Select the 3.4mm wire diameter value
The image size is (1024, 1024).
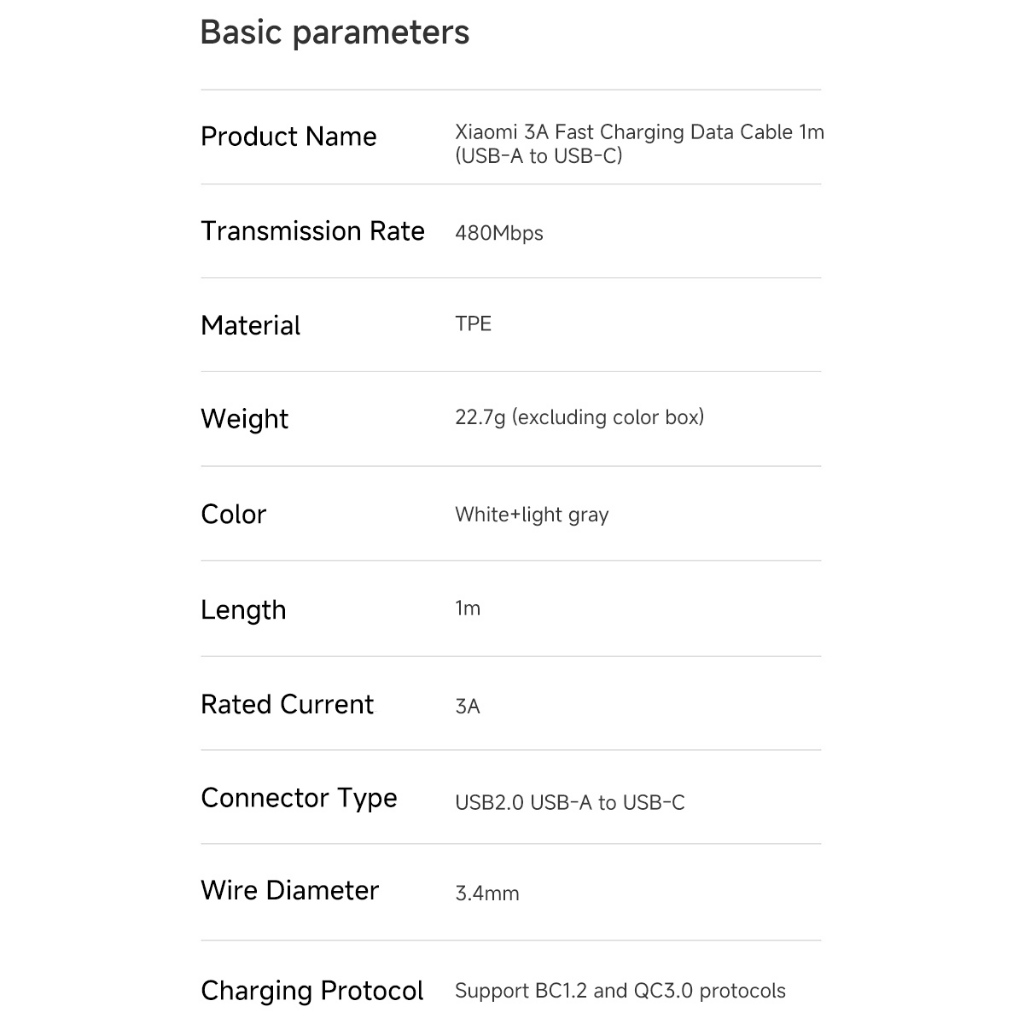click(487, 894)
